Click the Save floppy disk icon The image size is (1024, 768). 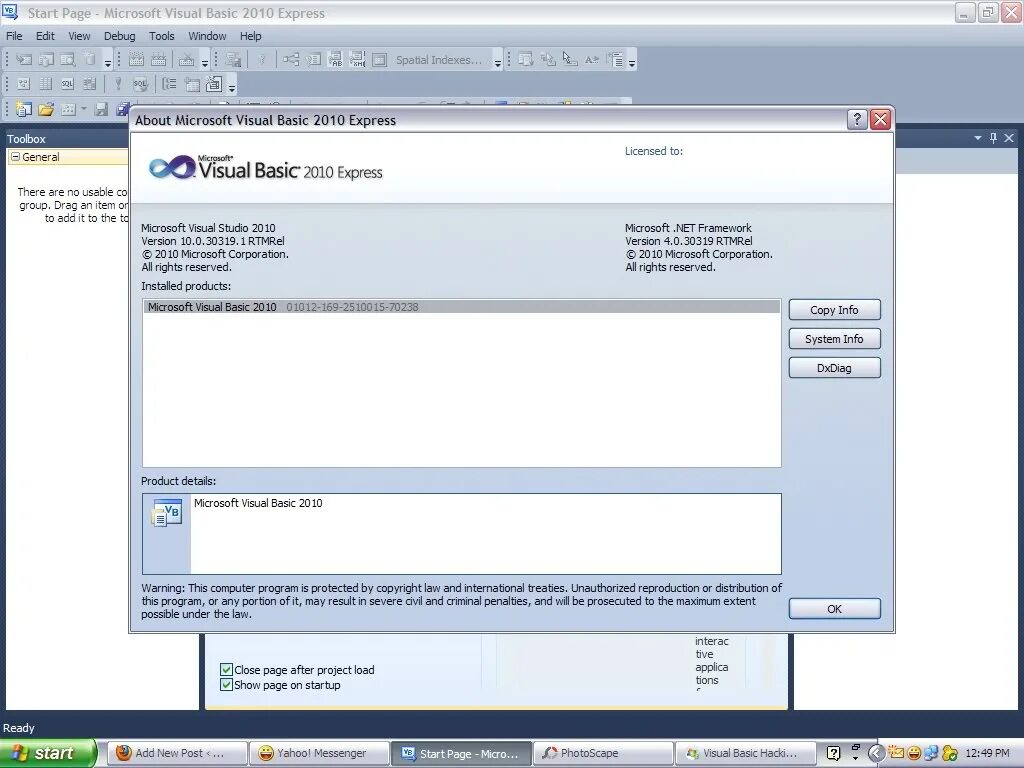tap(101, 109)
